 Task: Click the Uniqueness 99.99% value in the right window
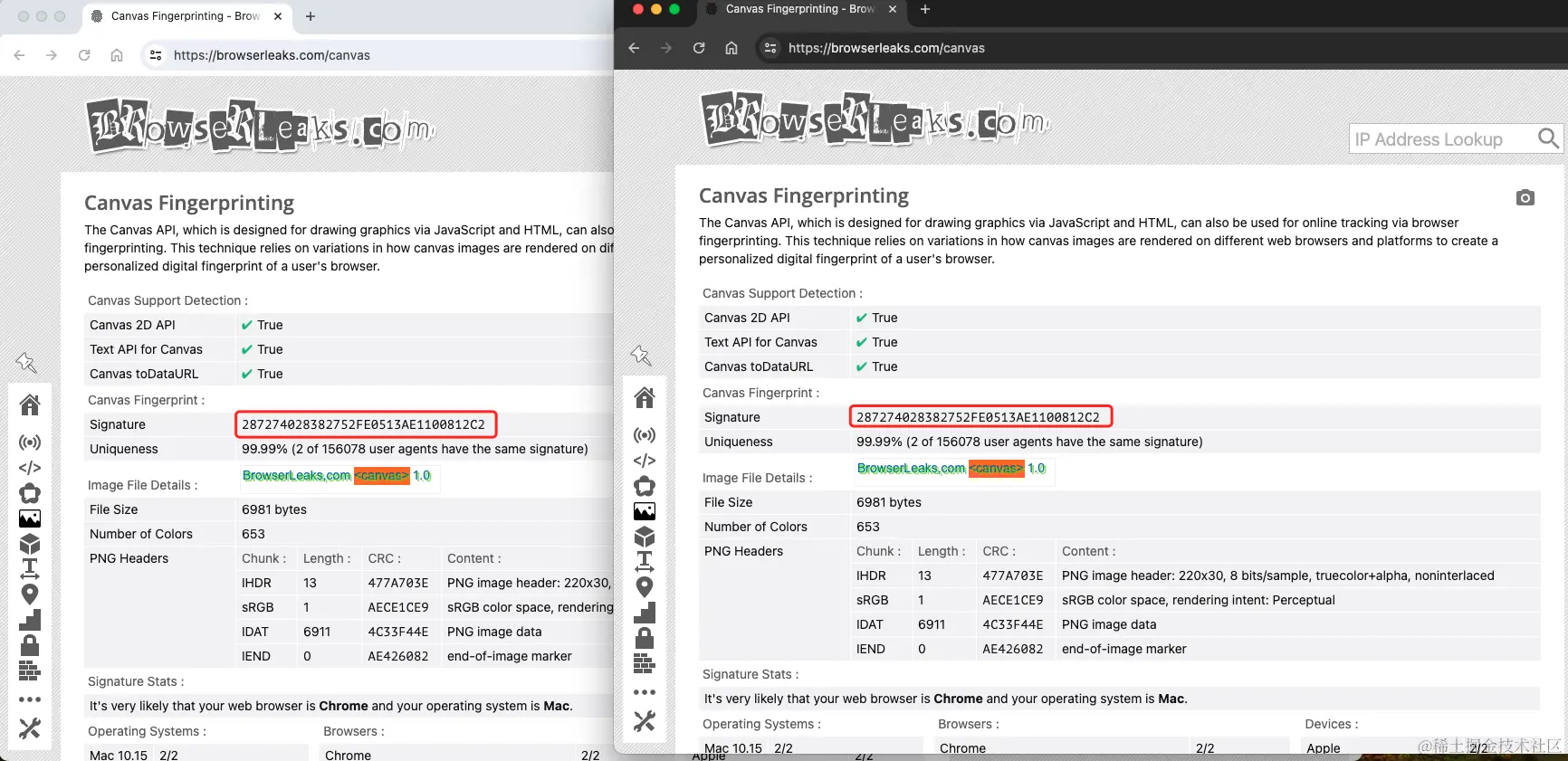[1029, 442]
